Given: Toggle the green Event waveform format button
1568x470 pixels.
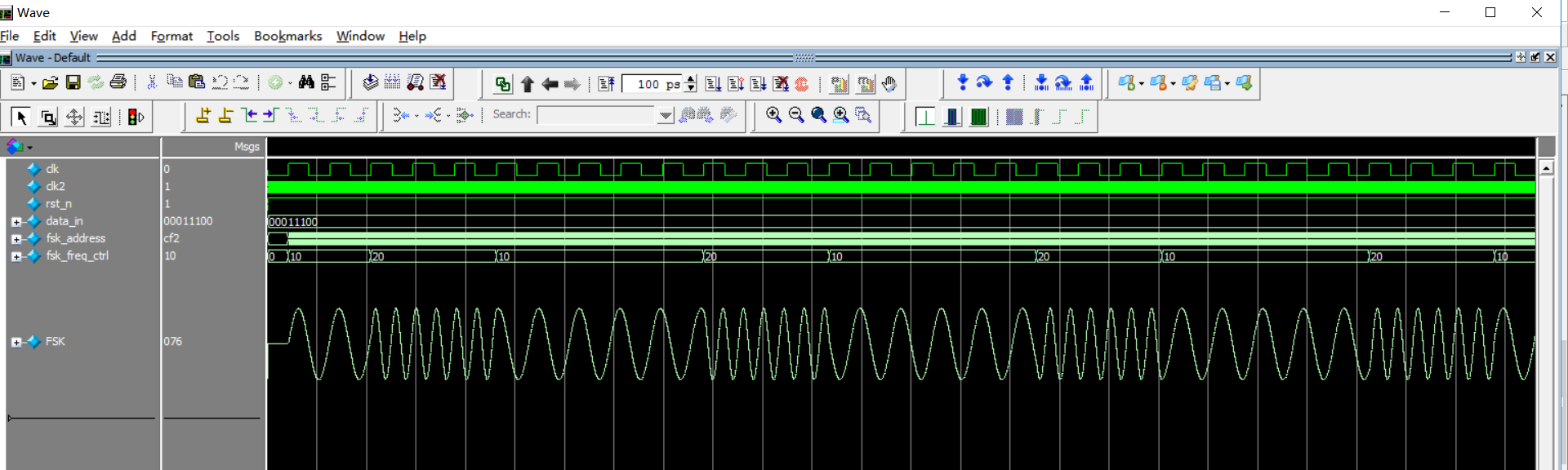Looking at the screenshot, I should [978, 117].
